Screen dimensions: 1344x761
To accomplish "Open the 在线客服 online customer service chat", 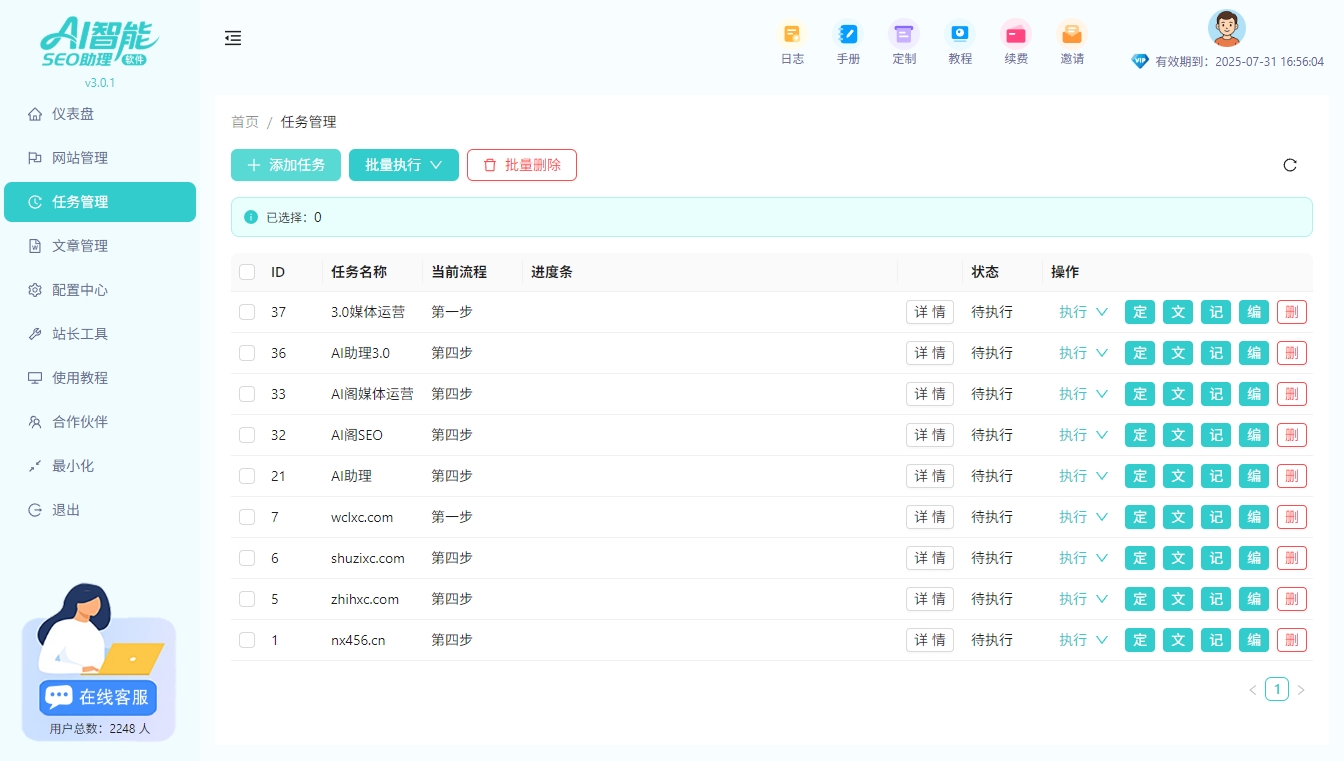I will [97, 697].
